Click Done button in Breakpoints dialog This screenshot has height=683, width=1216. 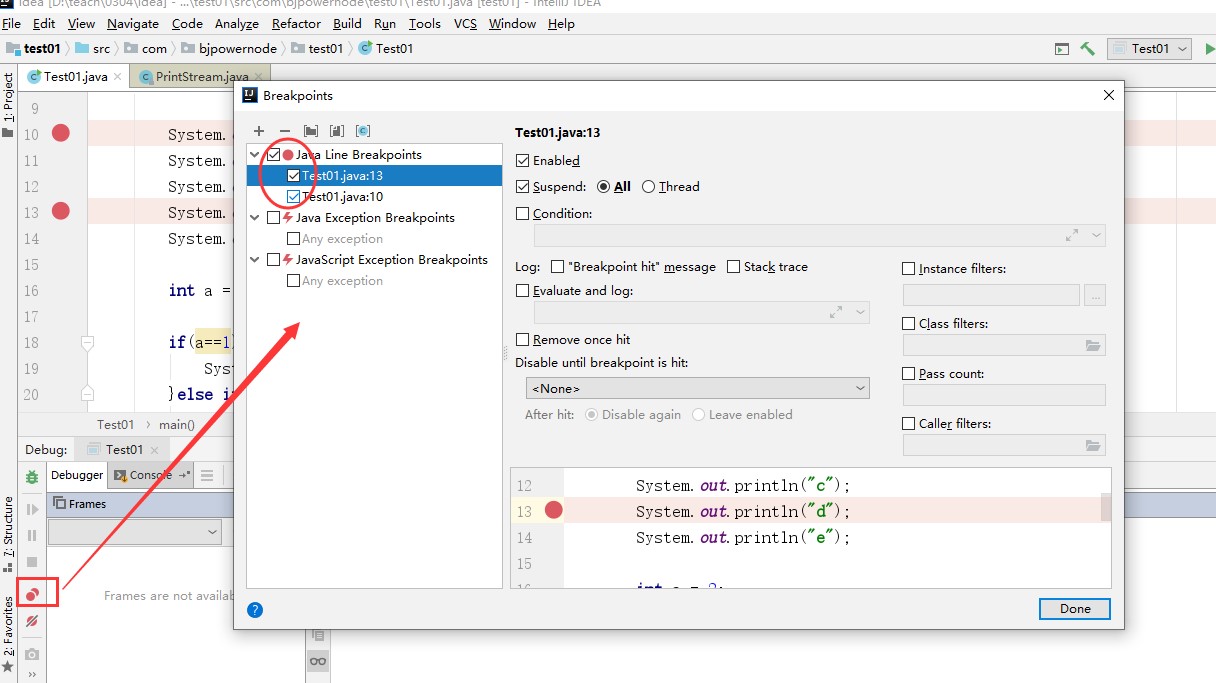1075,609
